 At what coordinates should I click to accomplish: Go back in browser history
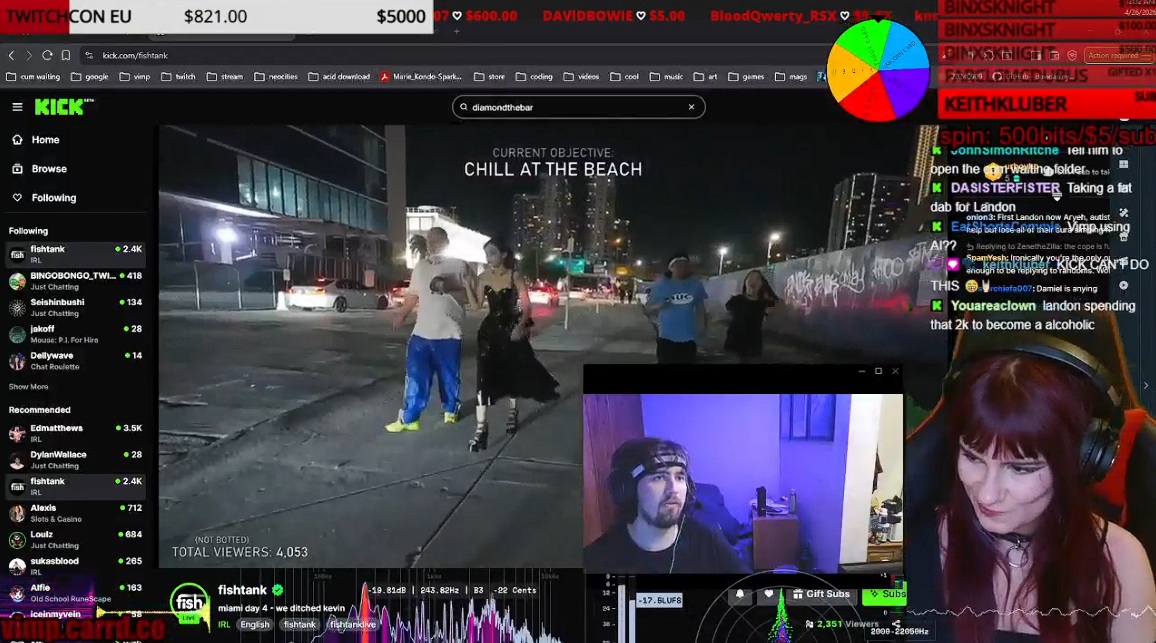click(12, 55)
